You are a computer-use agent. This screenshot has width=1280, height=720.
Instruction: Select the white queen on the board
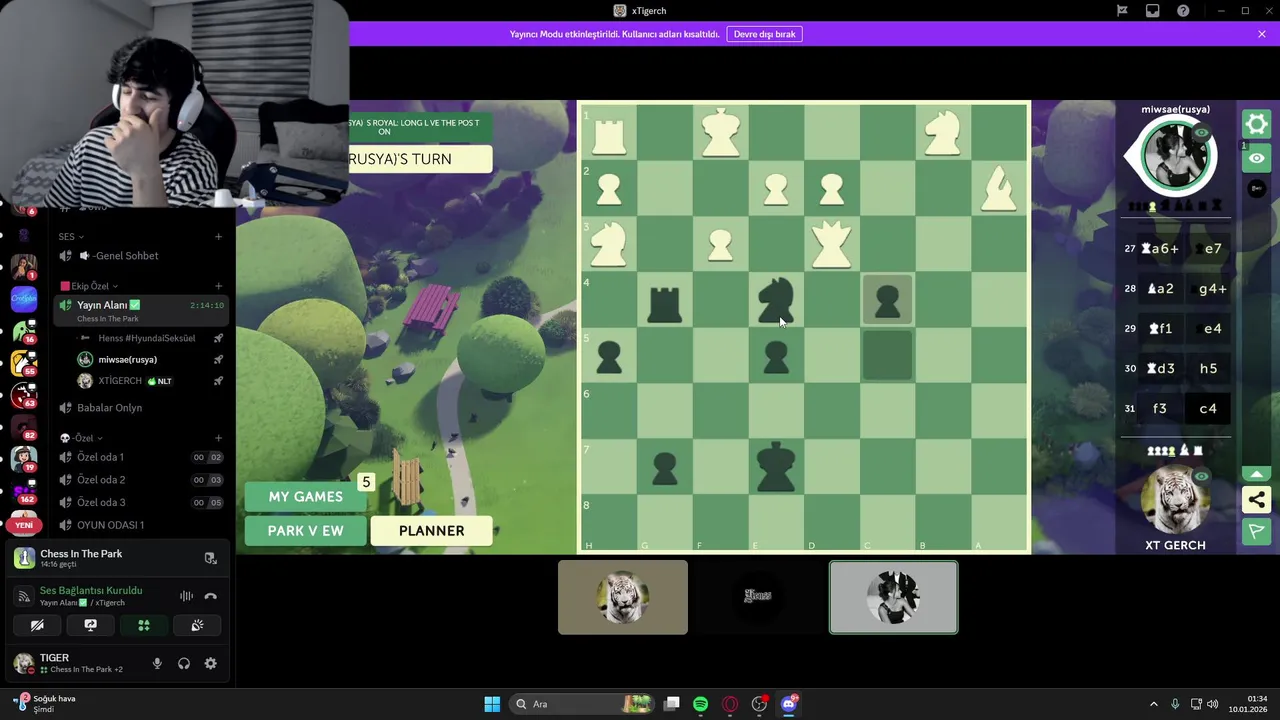click(831, 243)
